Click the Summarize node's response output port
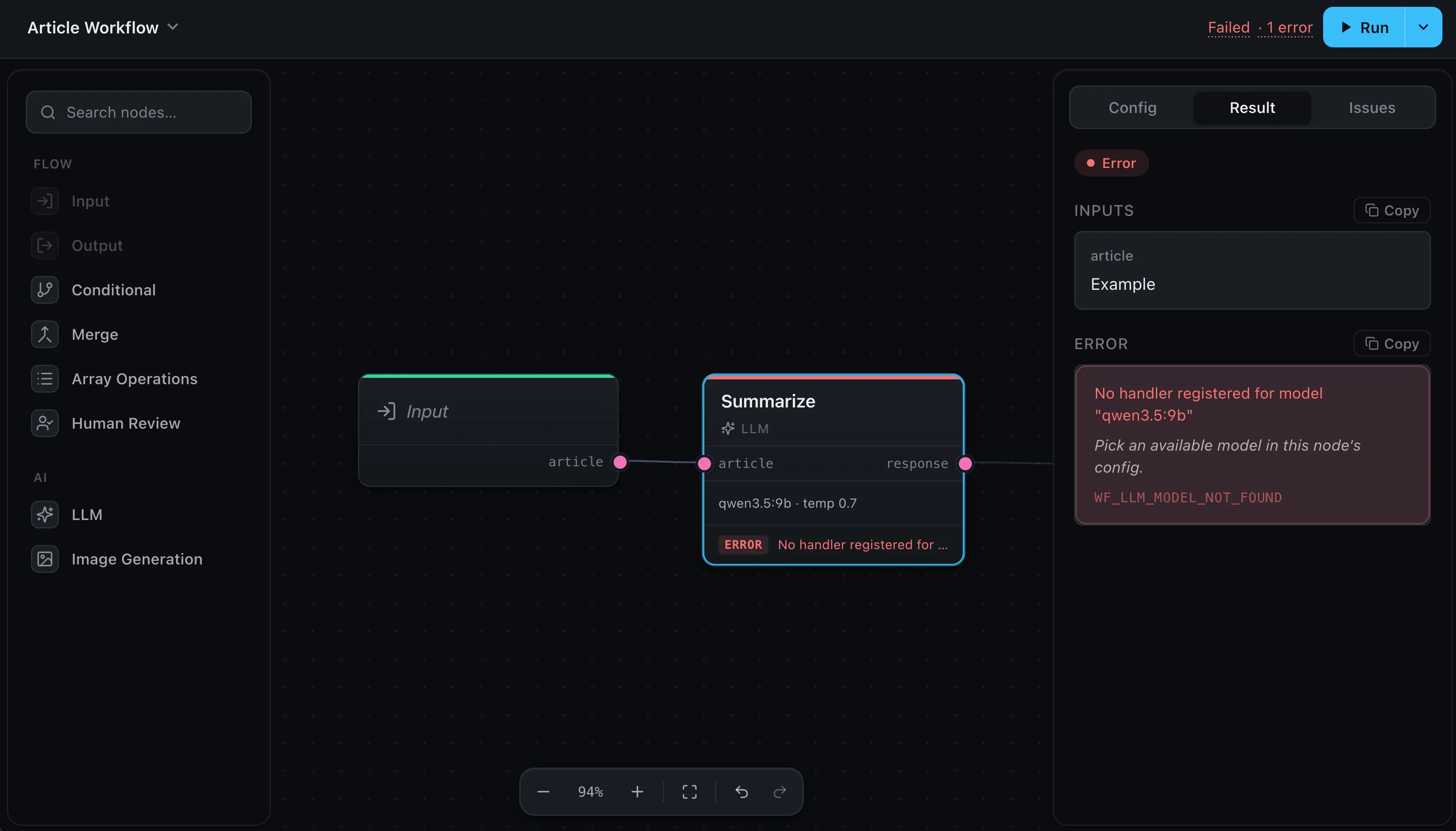 pos(965,463)
